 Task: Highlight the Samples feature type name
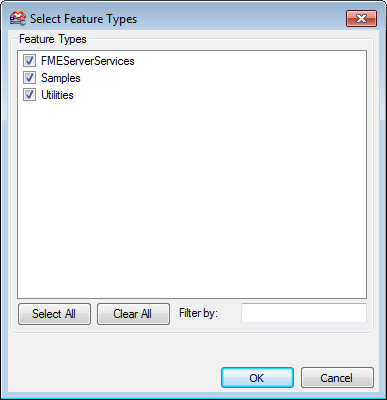click(x=61, y=78)
